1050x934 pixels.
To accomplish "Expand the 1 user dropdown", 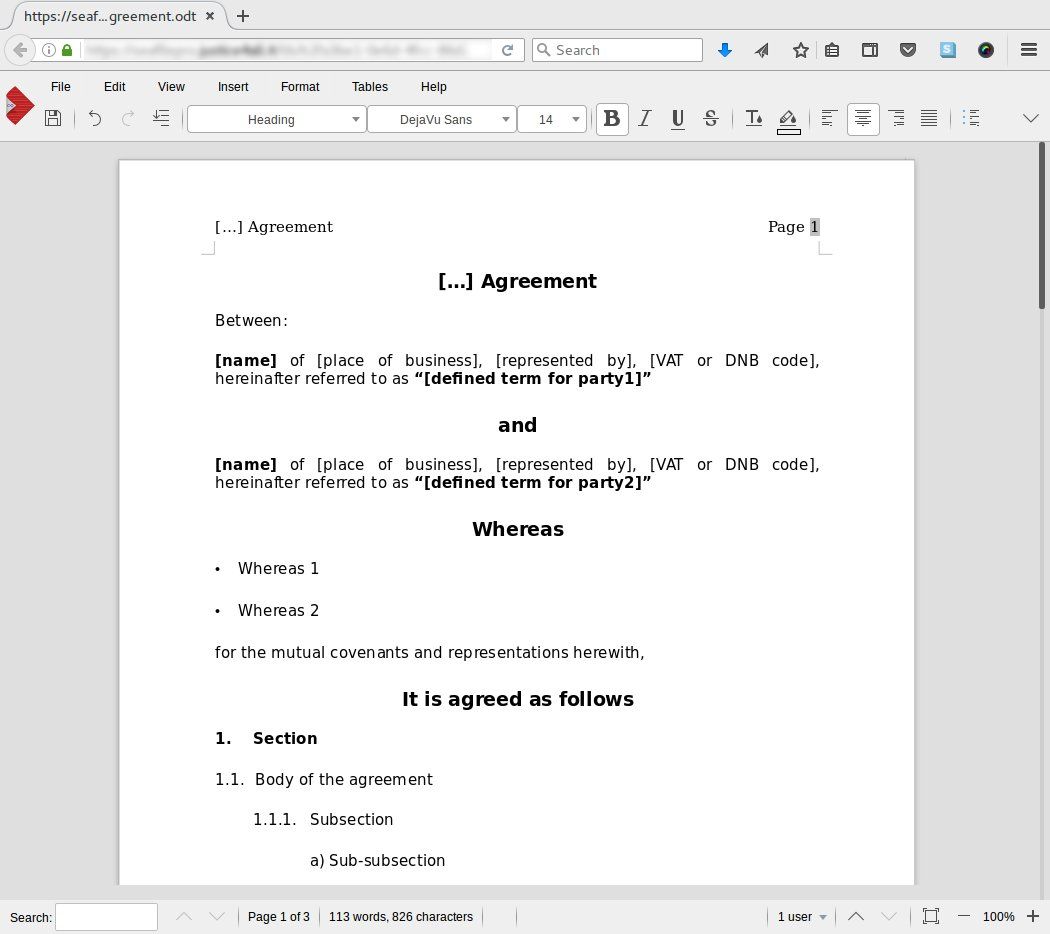I will (x=802, y=917).
